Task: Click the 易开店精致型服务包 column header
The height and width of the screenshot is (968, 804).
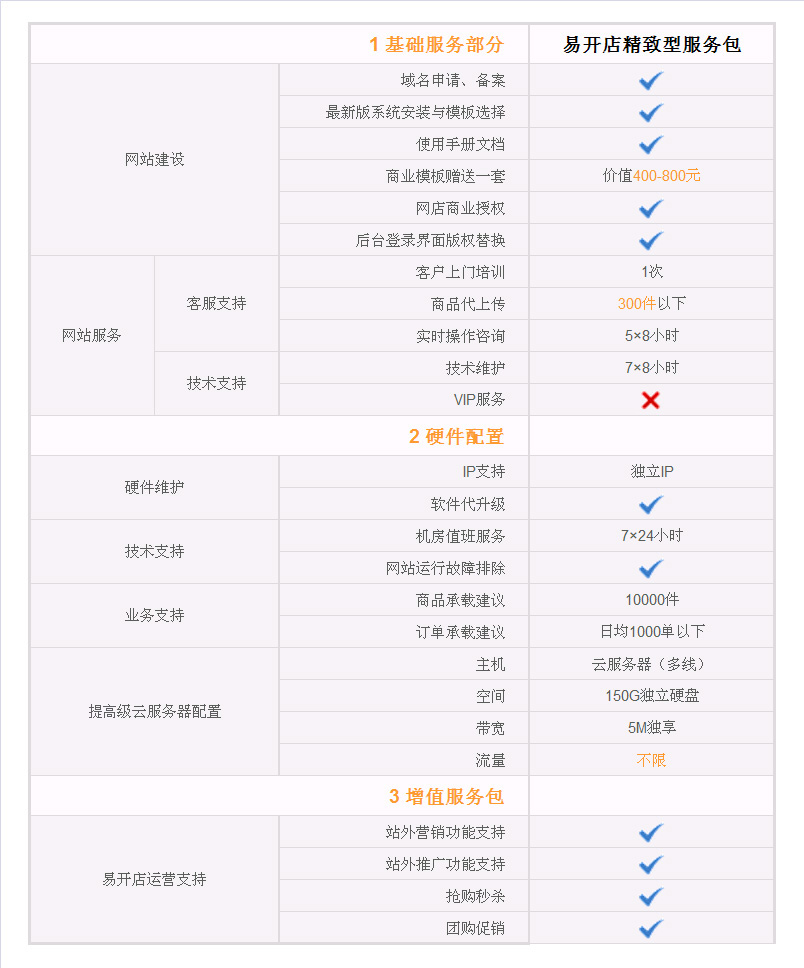Action: [x=652, y=45]
